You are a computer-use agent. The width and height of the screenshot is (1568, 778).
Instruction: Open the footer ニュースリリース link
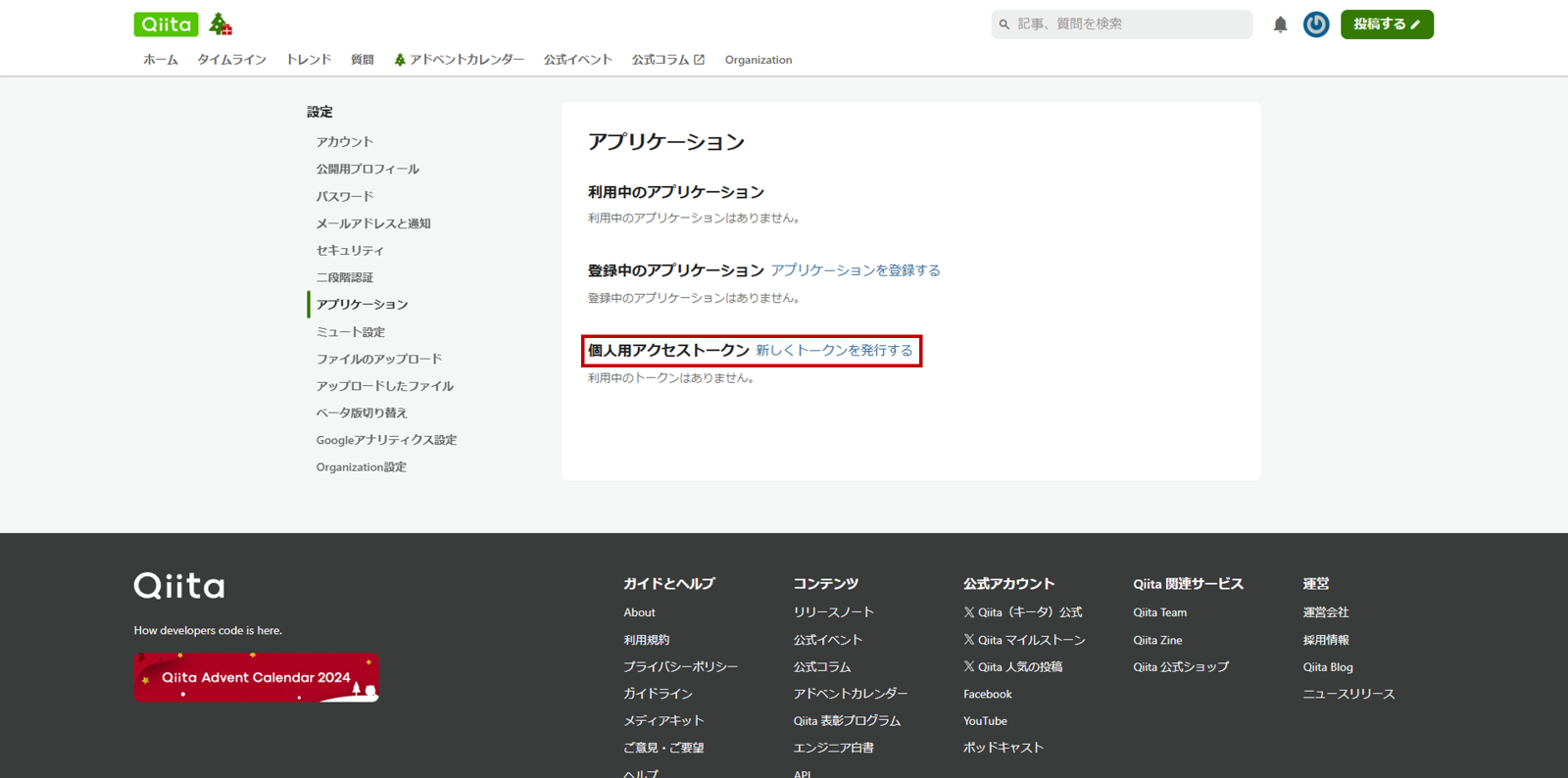click(1348, 694)
